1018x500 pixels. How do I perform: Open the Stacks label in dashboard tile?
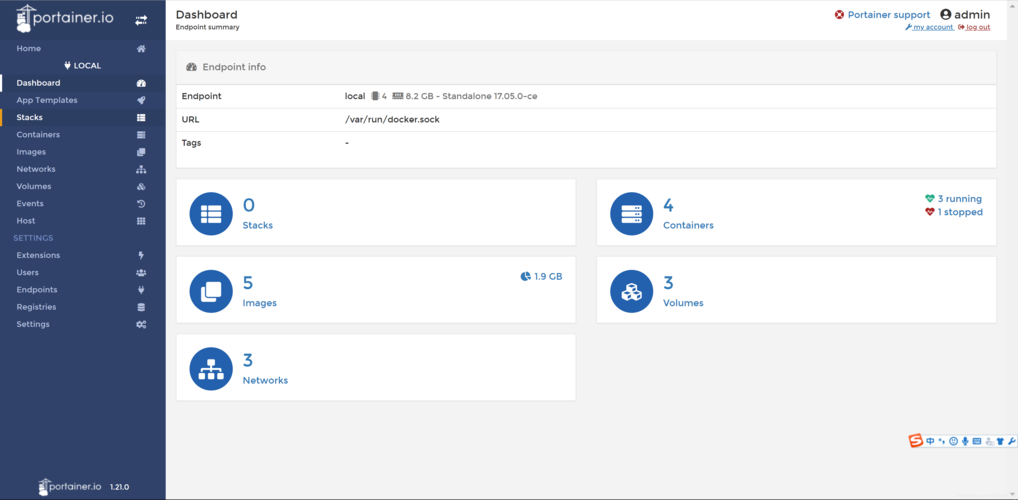(x=258, y=225)
